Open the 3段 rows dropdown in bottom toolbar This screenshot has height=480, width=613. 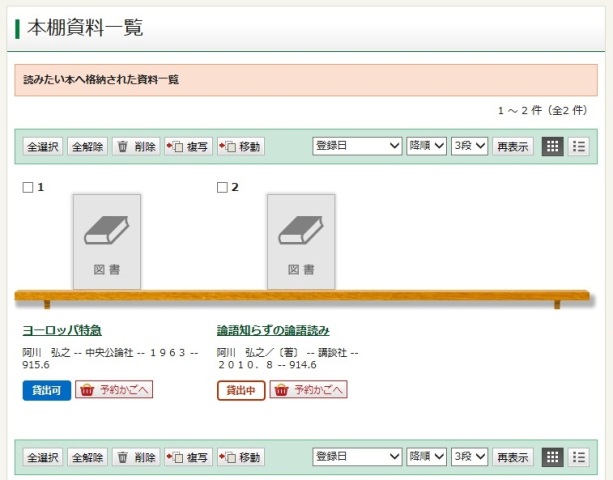[x=470, y=457]
